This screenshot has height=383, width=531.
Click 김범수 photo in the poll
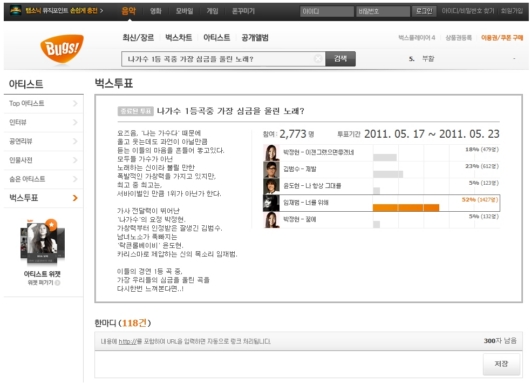pos(271,170)
